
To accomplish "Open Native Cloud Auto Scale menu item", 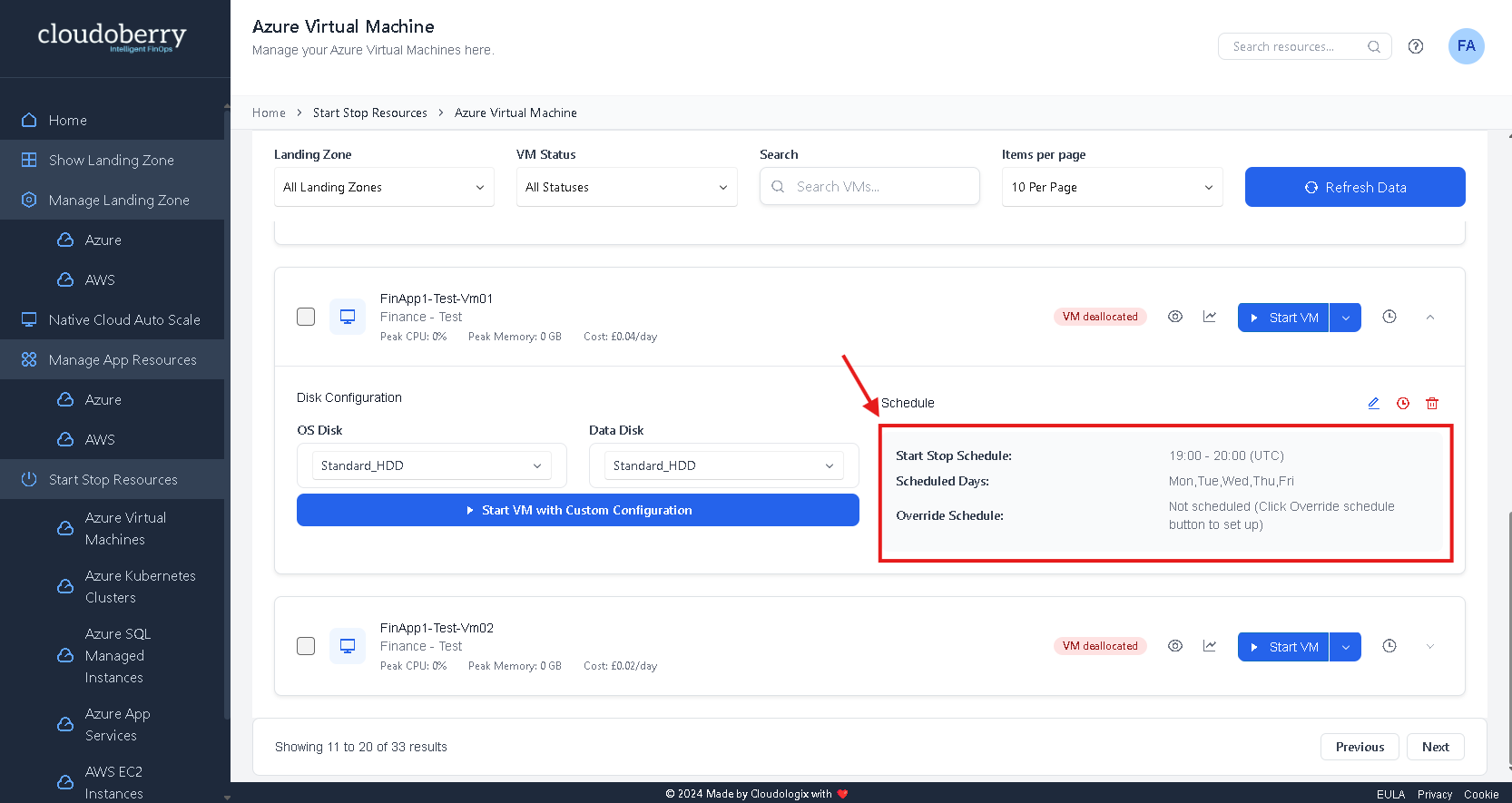I will pyautogui.click(x=113, y=319).
